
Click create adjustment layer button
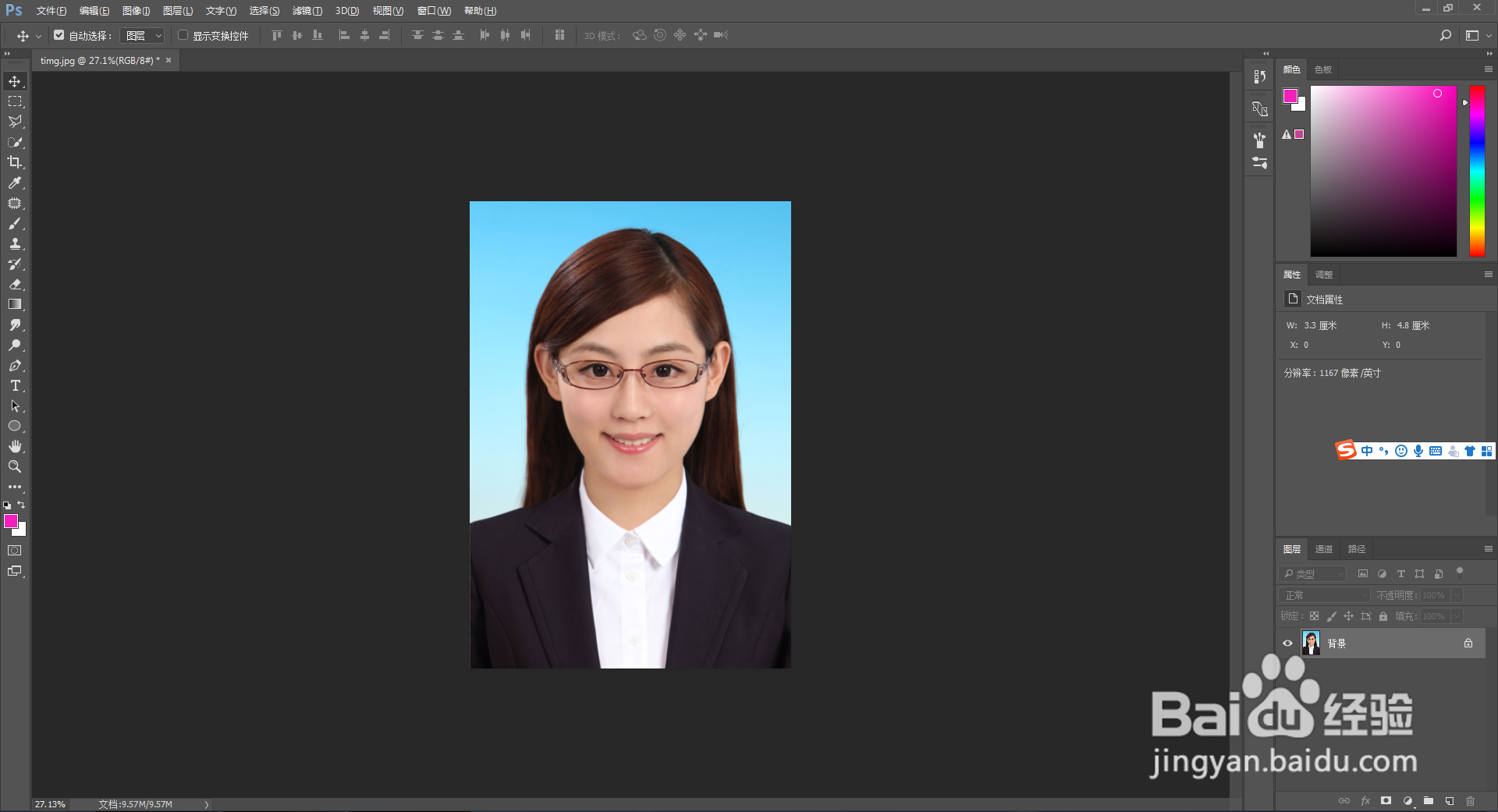click(x=1407, y=801)
